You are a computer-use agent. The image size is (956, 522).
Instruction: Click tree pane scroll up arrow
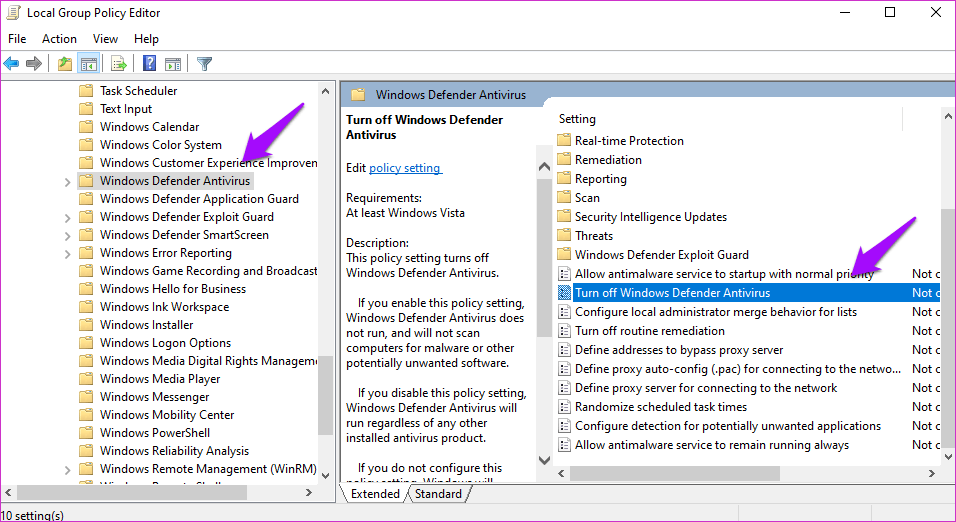[326, 91]
